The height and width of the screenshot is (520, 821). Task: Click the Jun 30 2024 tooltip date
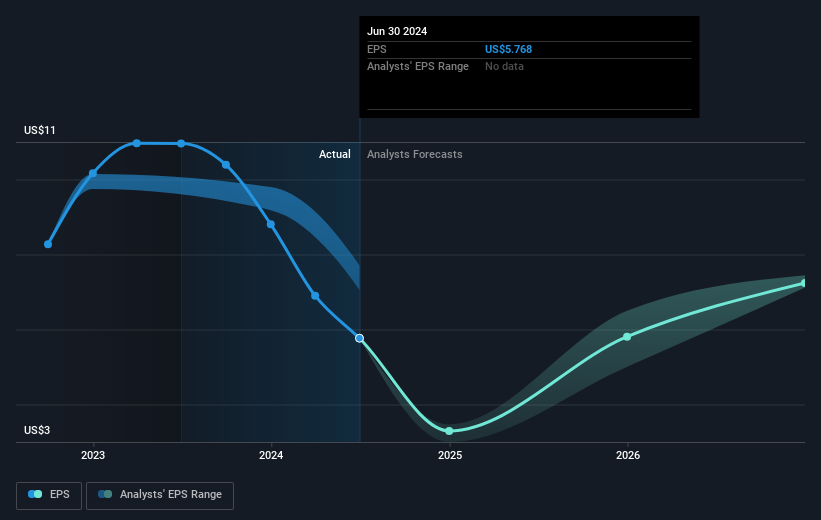[397, 31]
